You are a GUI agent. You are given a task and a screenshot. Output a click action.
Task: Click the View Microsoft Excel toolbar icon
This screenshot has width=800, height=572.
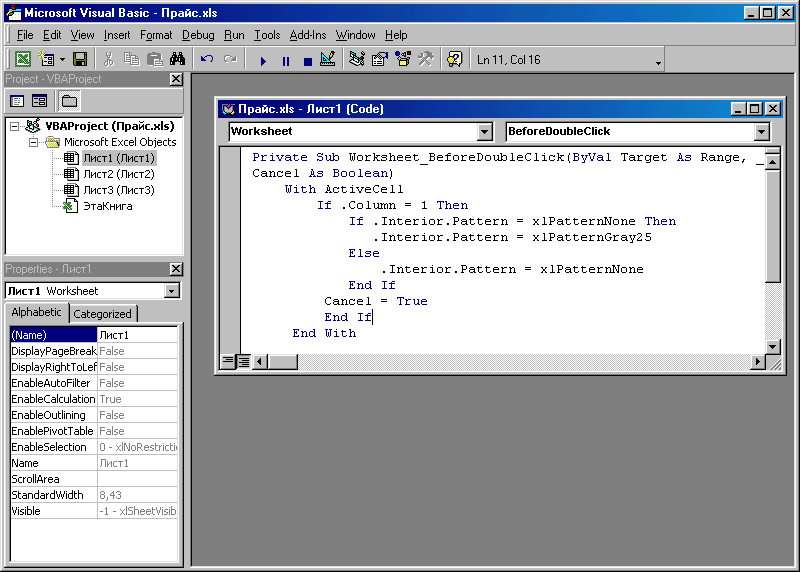pyautogui.click(x=22, y=59)
